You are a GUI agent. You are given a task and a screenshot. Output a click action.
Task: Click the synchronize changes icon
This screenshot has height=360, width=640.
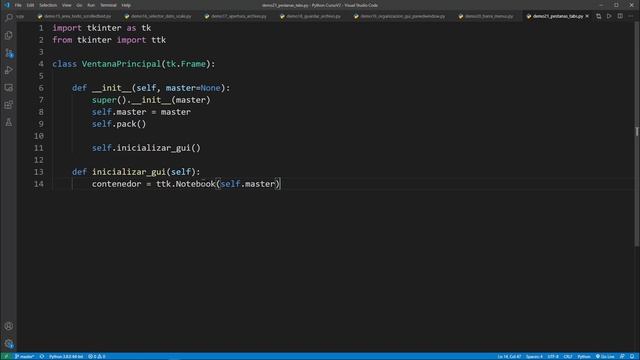(42, 356)
